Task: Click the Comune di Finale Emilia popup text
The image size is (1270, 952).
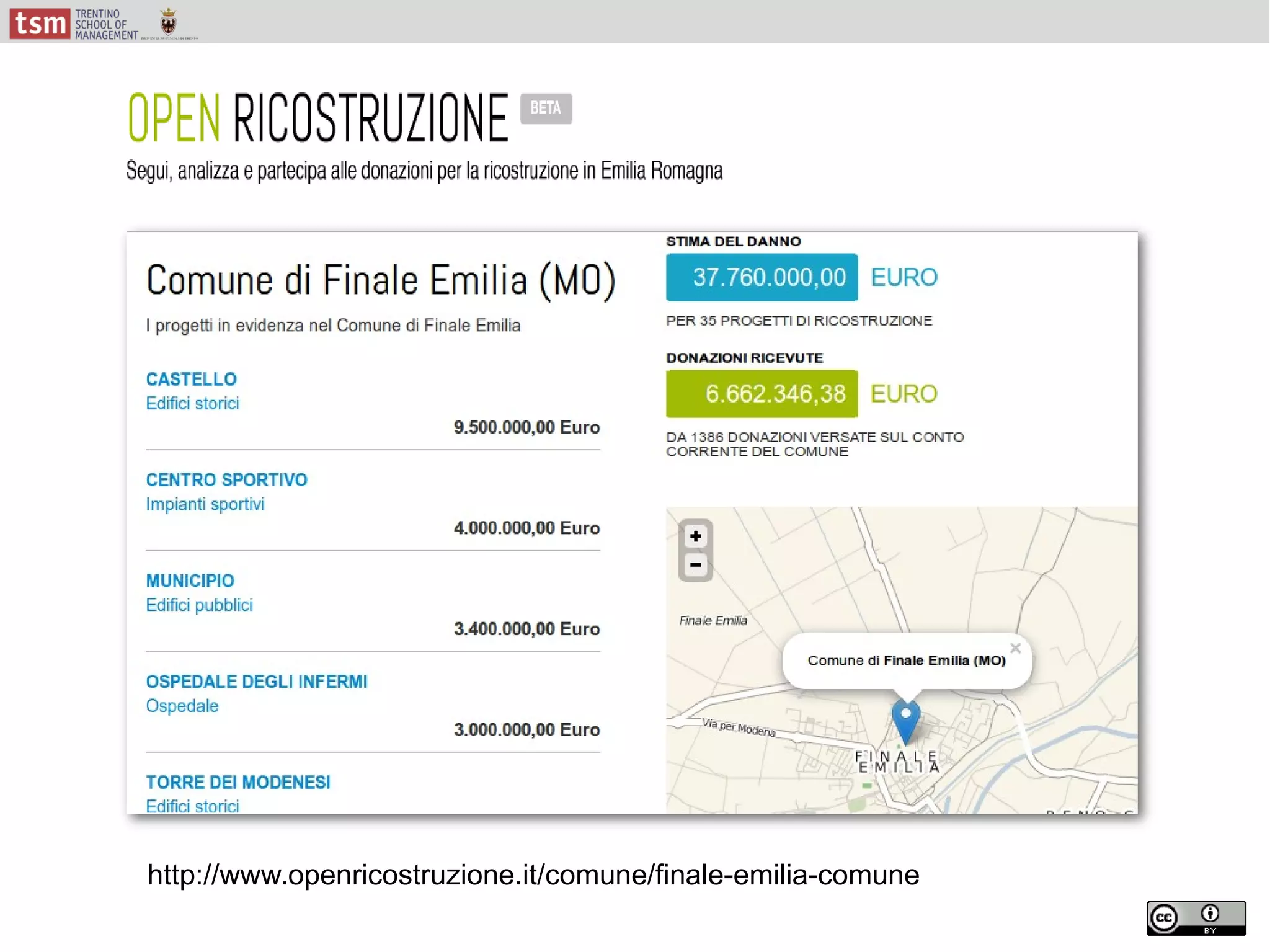Action: point(907,661)
